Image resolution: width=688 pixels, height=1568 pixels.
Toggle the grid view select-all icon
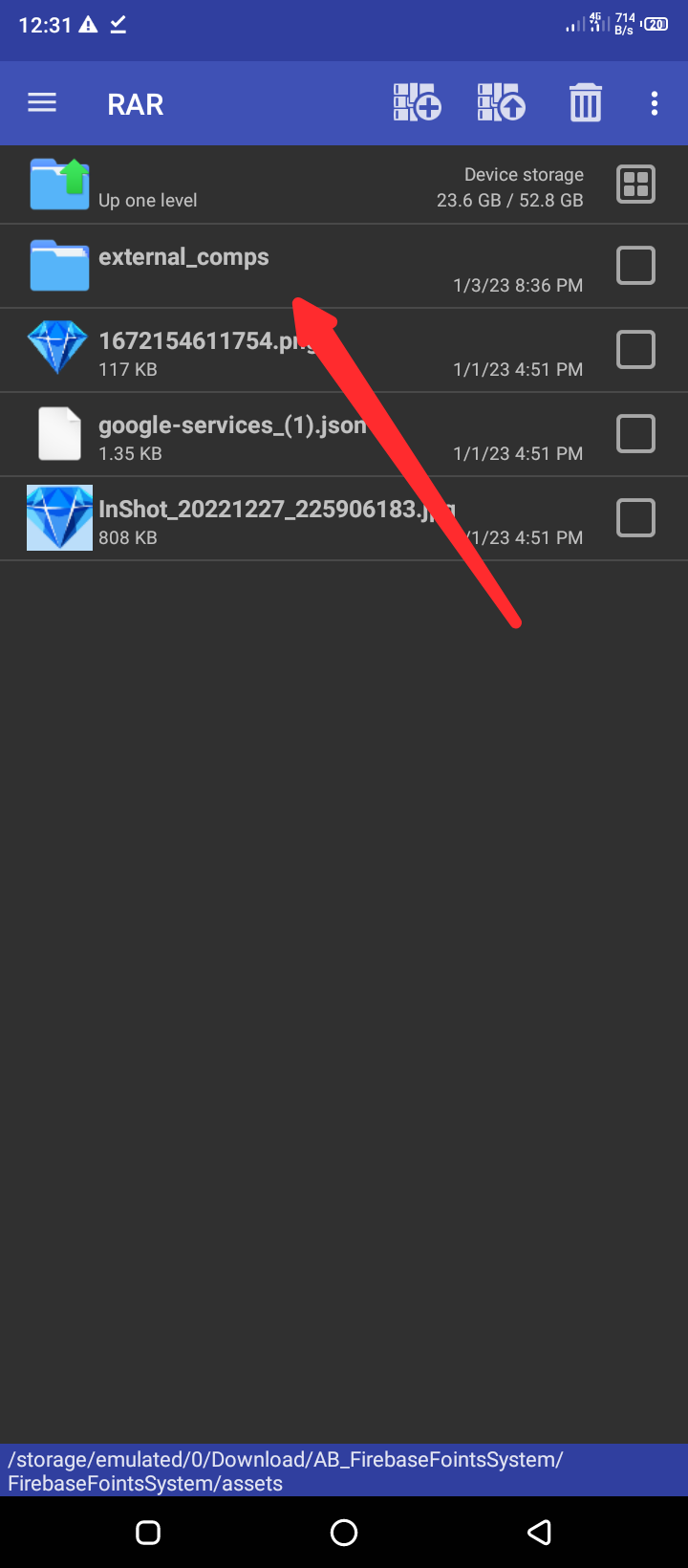[x=635, y=184]
